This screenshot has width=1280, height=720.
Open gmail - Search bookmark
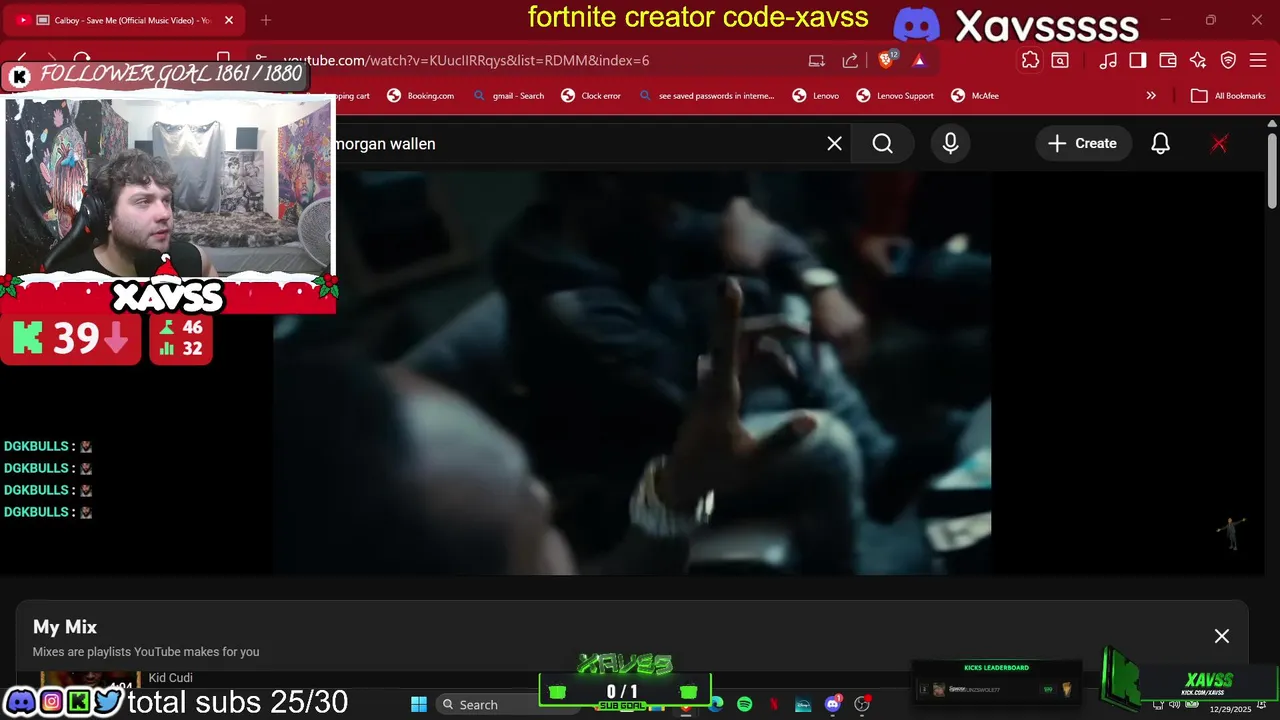509,96
